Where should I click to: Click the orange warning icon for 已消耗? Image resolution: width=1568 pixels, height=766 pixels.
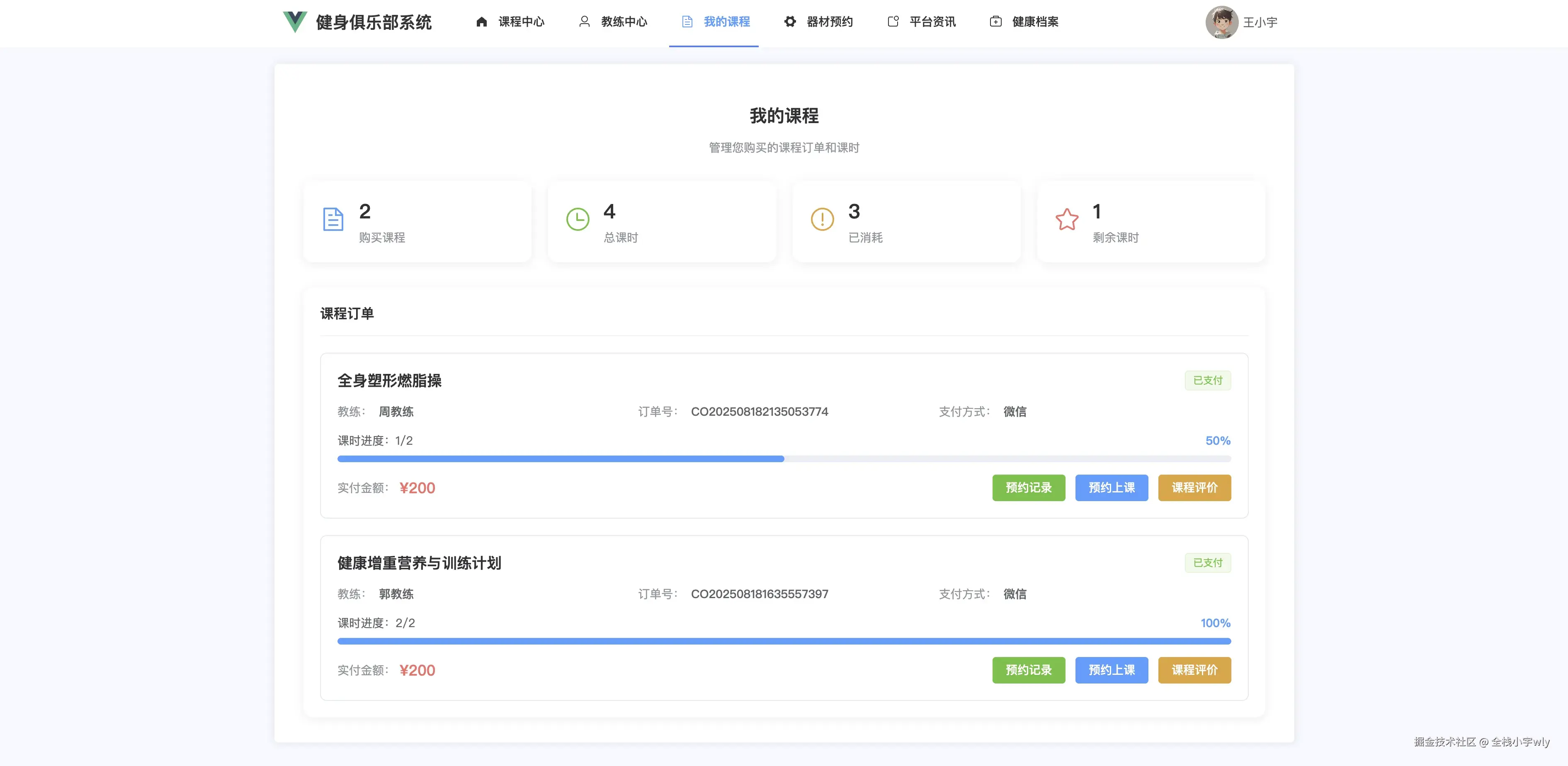822,220
